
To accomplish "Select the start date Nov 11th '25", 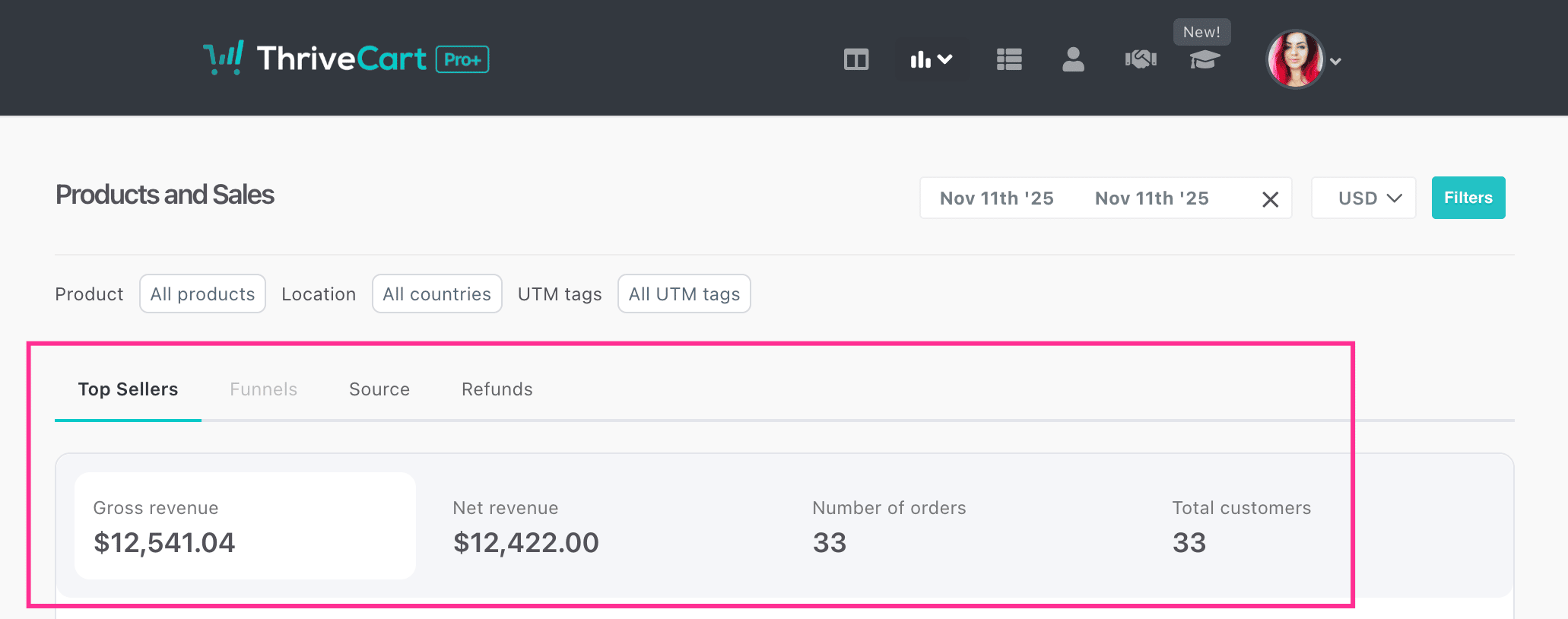I will click(x=997, y=198).
